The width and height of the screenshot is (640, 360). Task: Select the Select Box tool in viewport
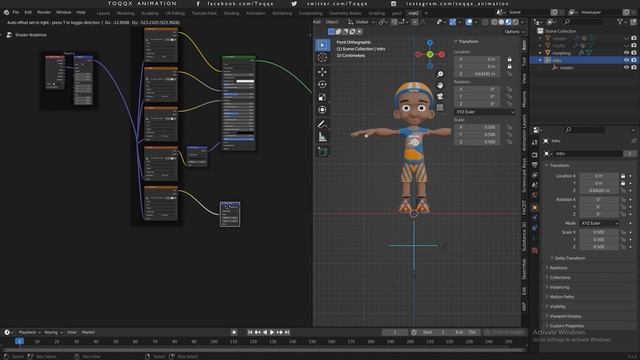(x=322, y=45)
